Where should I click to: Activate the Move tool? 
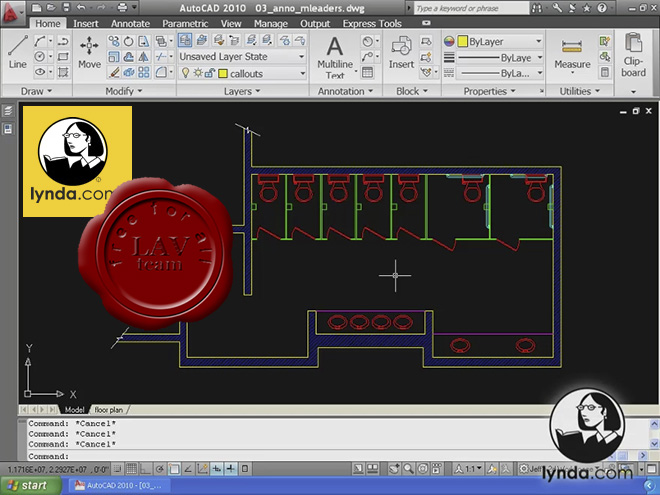89,52
